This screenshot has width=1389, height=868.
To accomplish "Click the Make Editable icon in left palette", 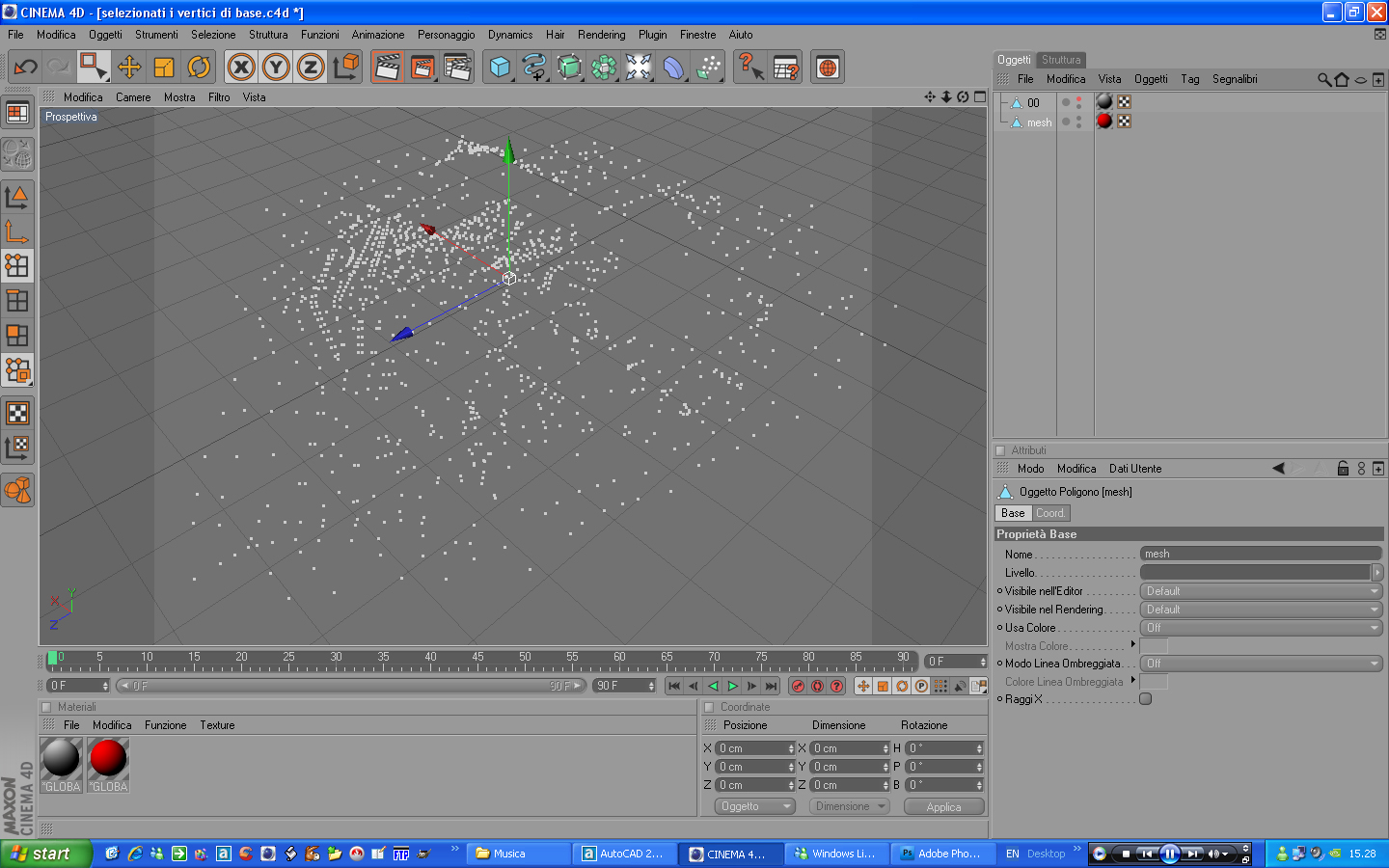I will pos(17,154).
